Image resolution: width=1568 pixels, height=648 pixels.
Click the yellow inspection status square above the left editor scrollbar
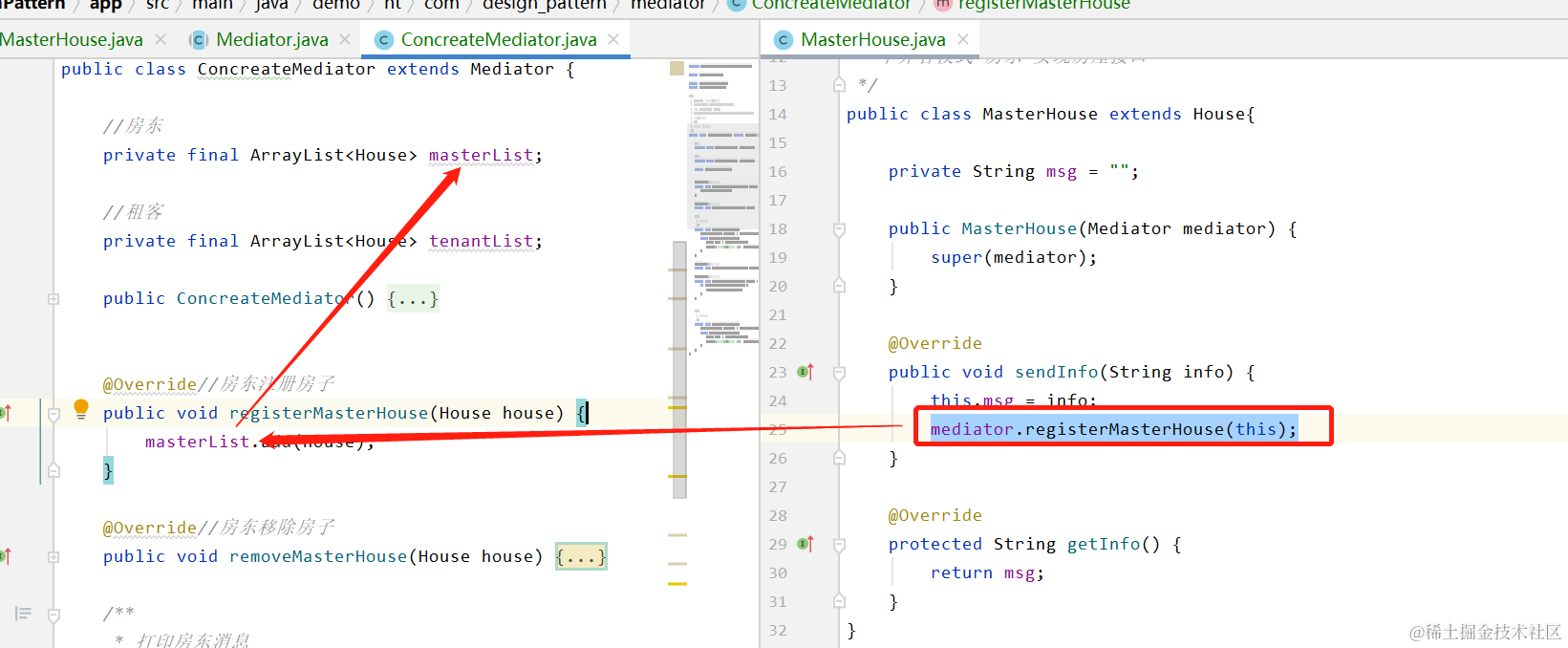point(677,69)
